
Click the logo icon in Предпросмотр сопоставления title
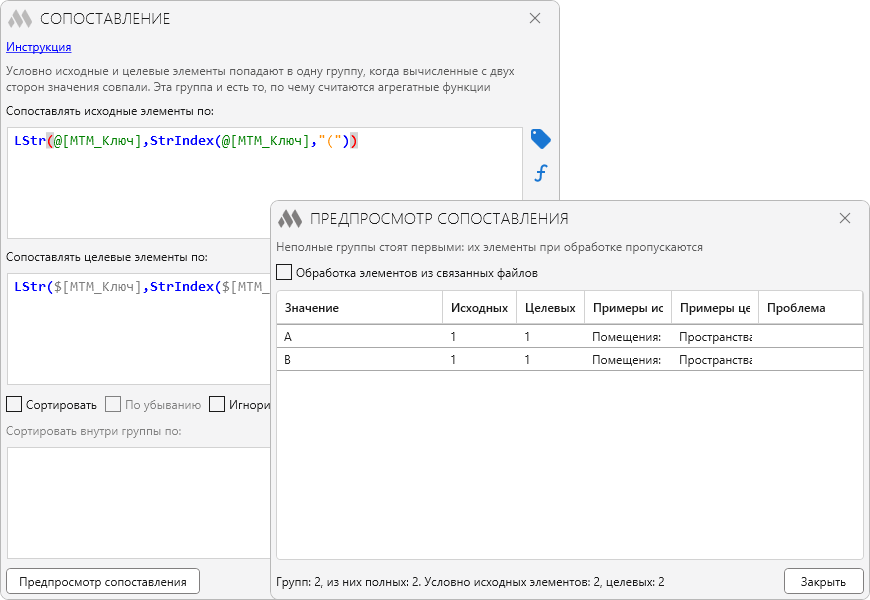290,219
